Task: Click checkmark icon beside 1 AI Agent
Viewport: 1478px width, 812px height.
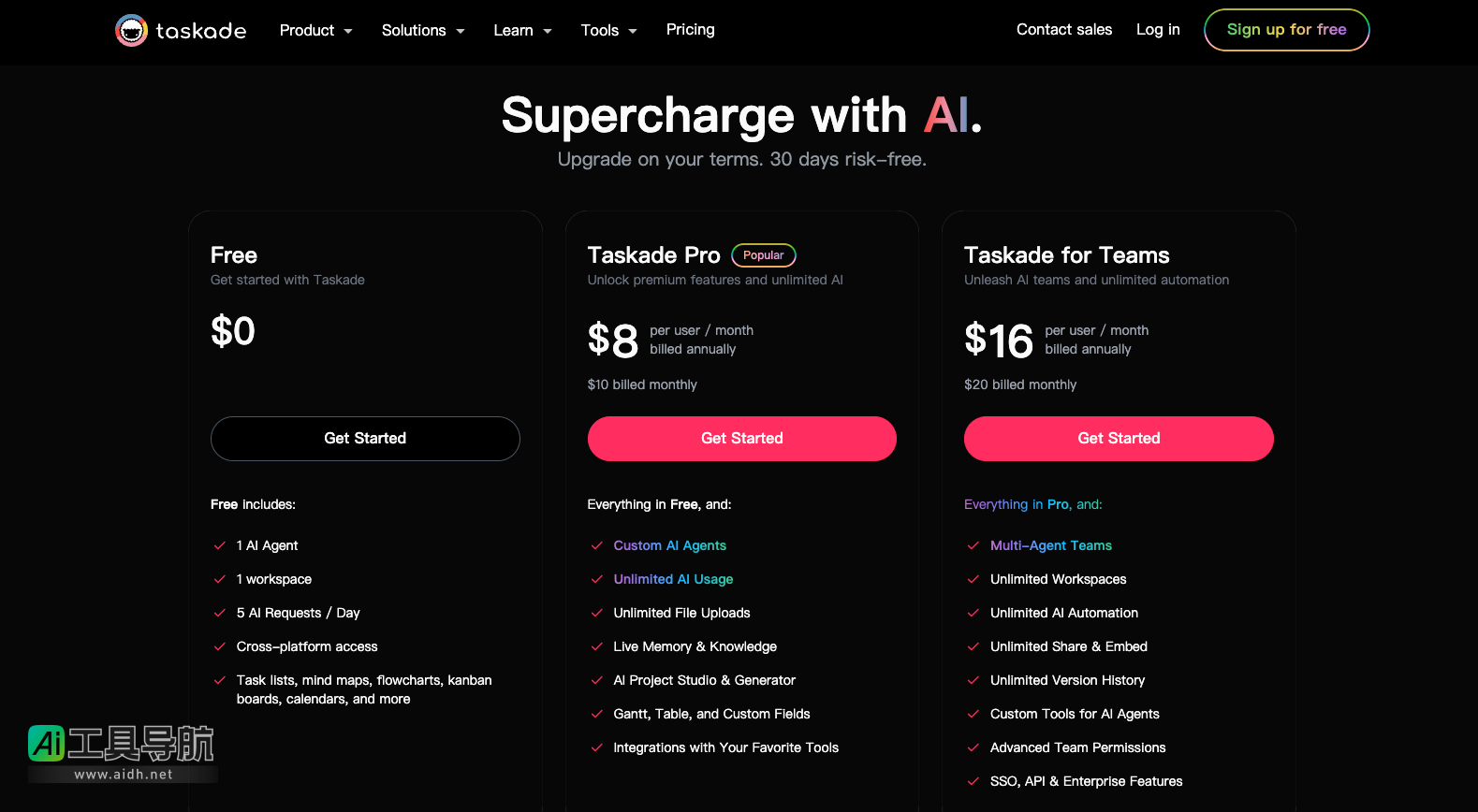Action: tap(220, 545)
